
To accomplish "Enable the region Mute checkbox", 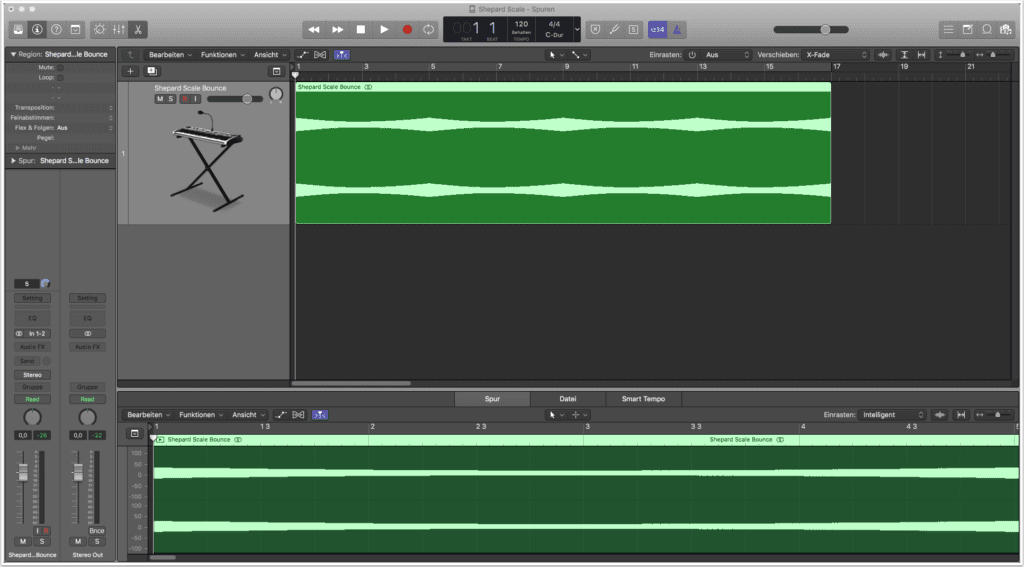I will [x=60, y=67].
